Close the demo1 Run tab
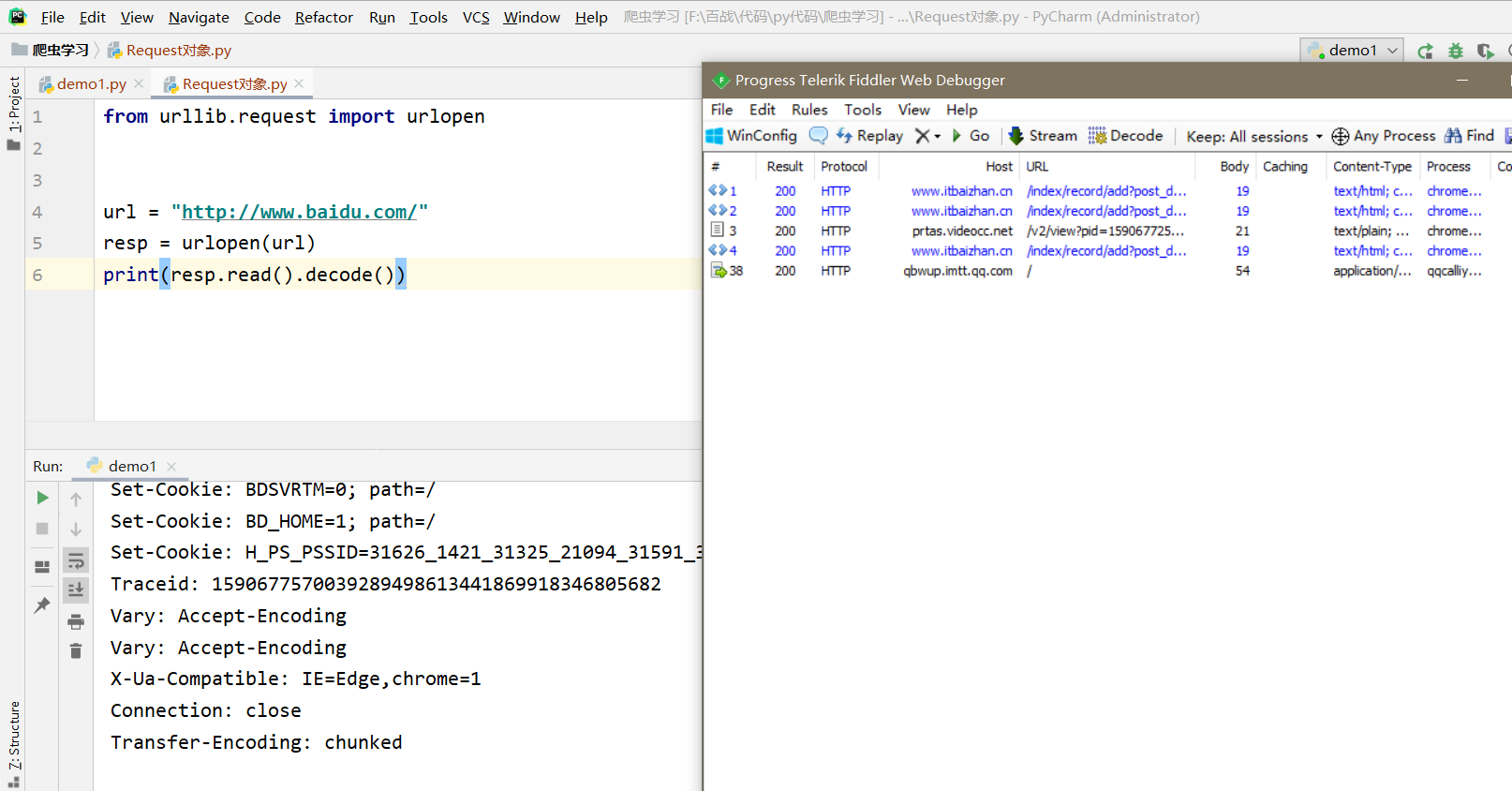This screenshot has width=1512, height=791. coord(171,467)
